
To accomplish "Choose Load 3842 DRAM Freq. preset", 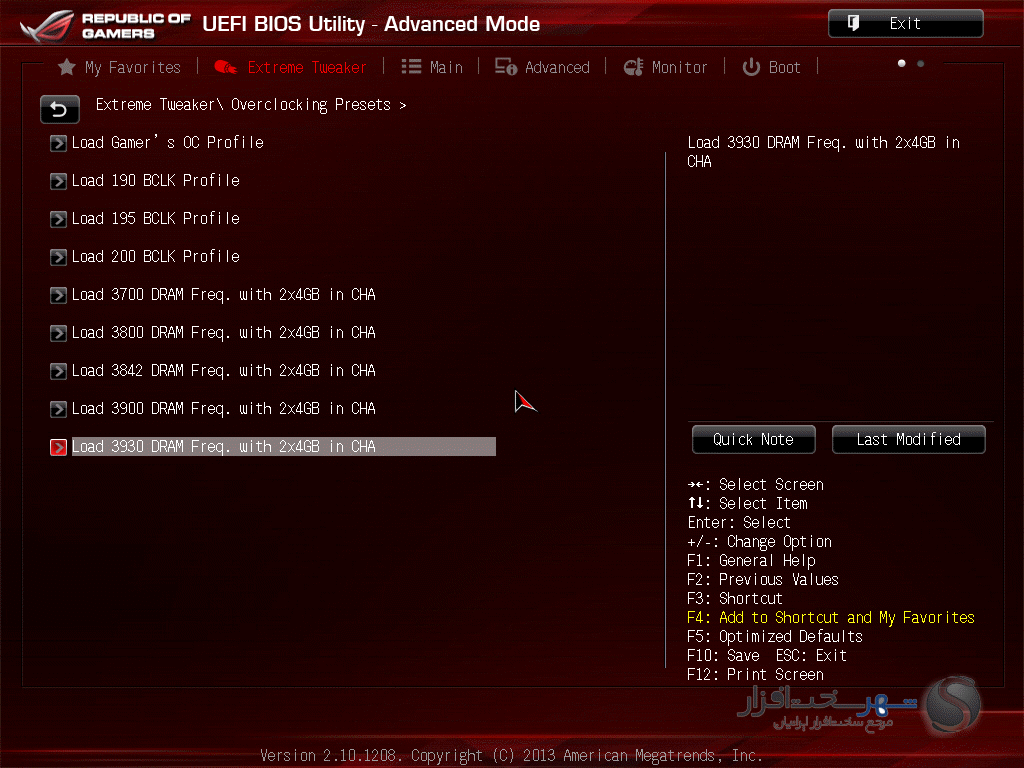I will [224, 370].
